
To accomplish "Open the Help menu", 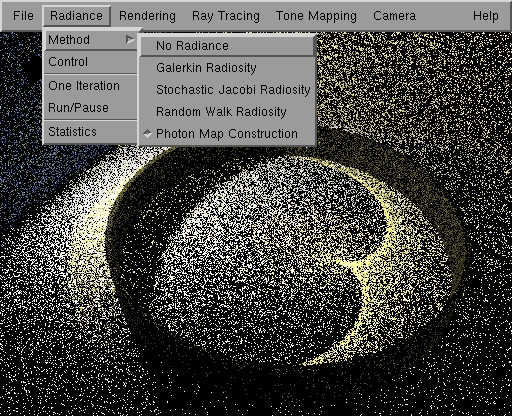I will (x=486, y=16).
